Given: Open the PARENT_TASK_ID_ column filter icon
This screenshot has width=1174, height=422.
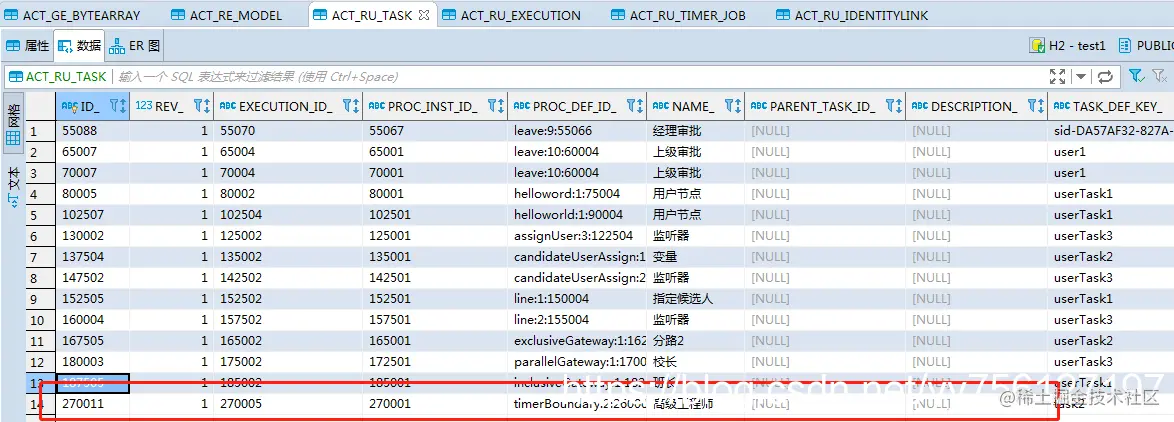Looking at the screenshot, I should (x=889, y=106).
